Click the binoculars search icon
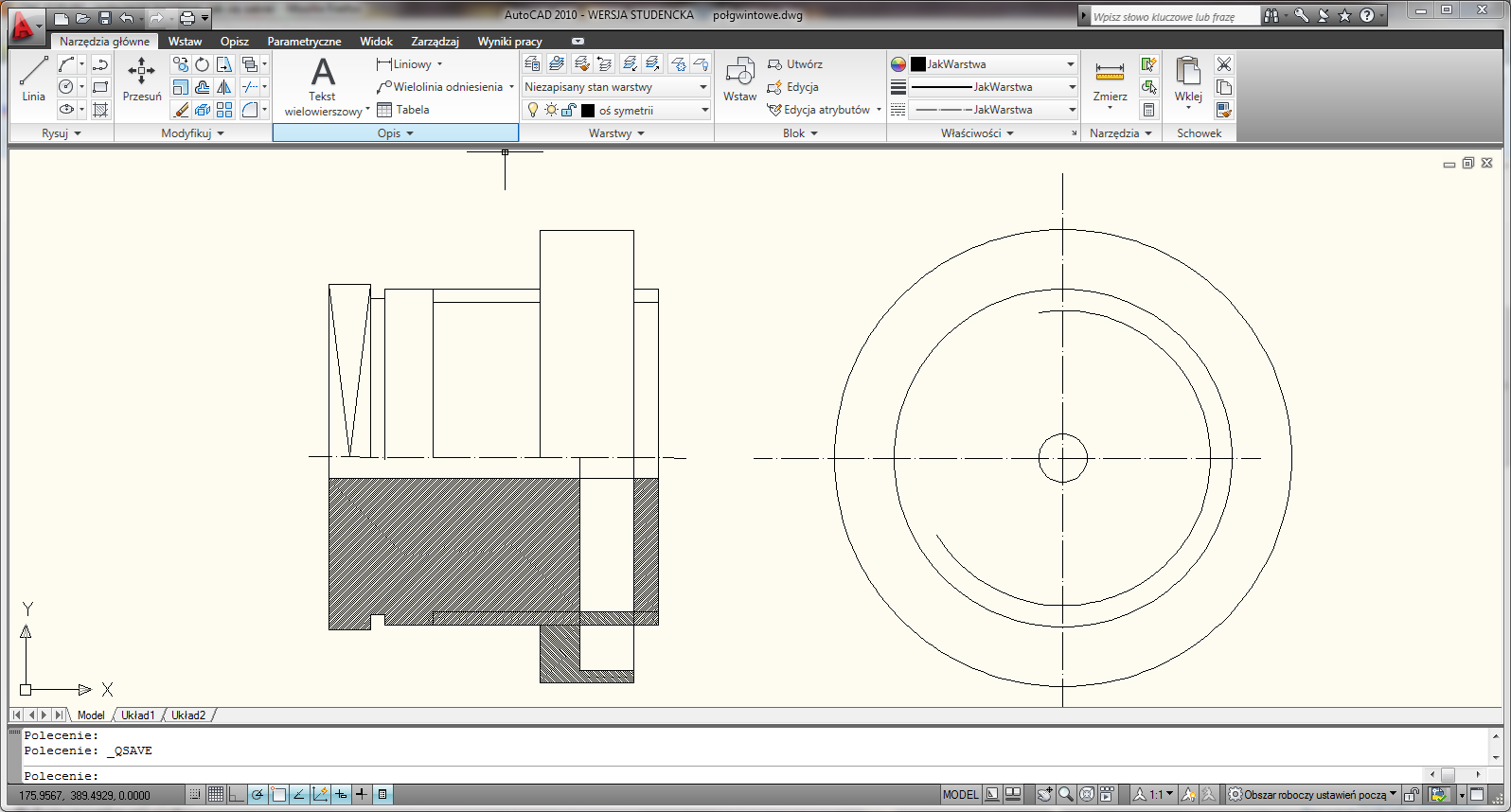1511x812 pixels. [1271, 15]
